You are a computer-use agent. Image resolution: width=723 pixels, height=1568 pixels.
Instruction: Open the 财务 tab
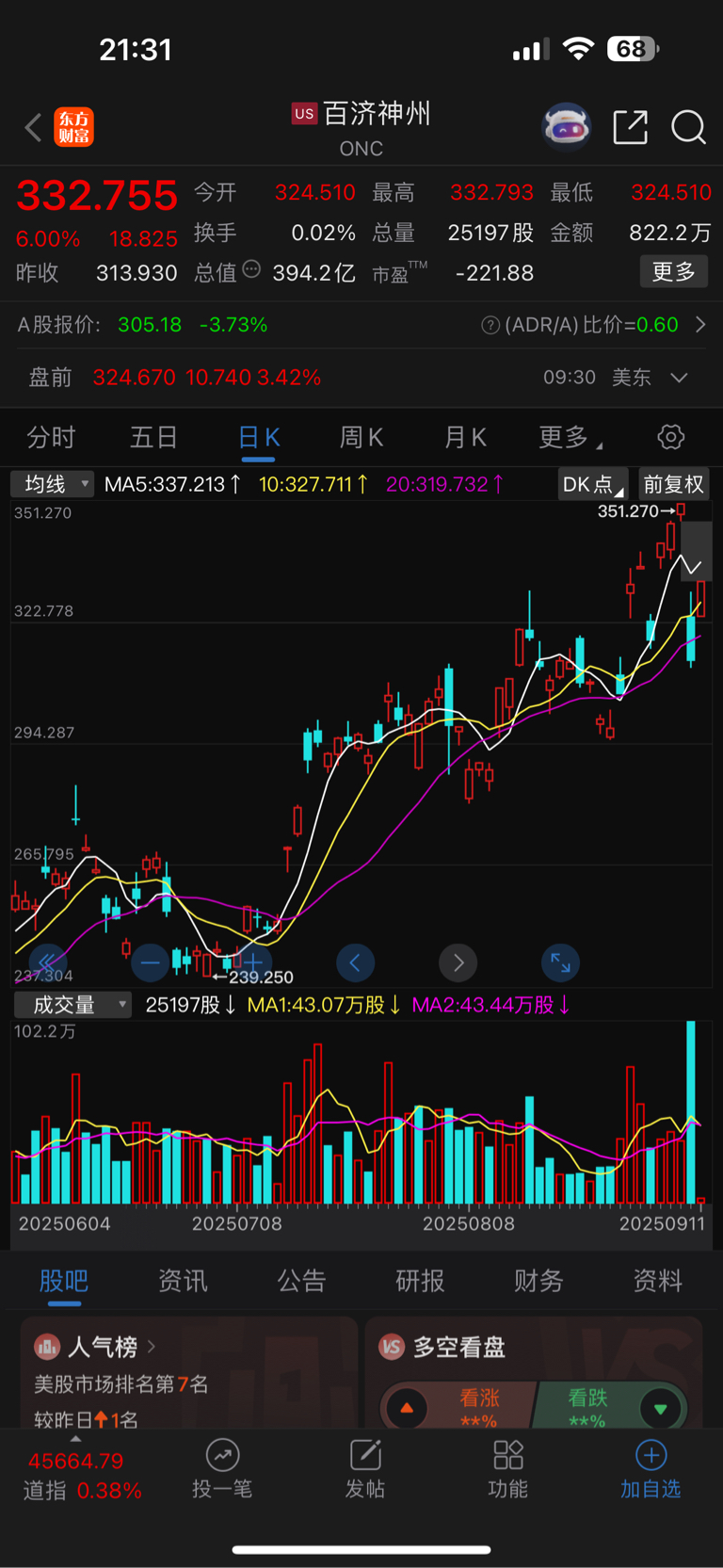pos(538,1281)
